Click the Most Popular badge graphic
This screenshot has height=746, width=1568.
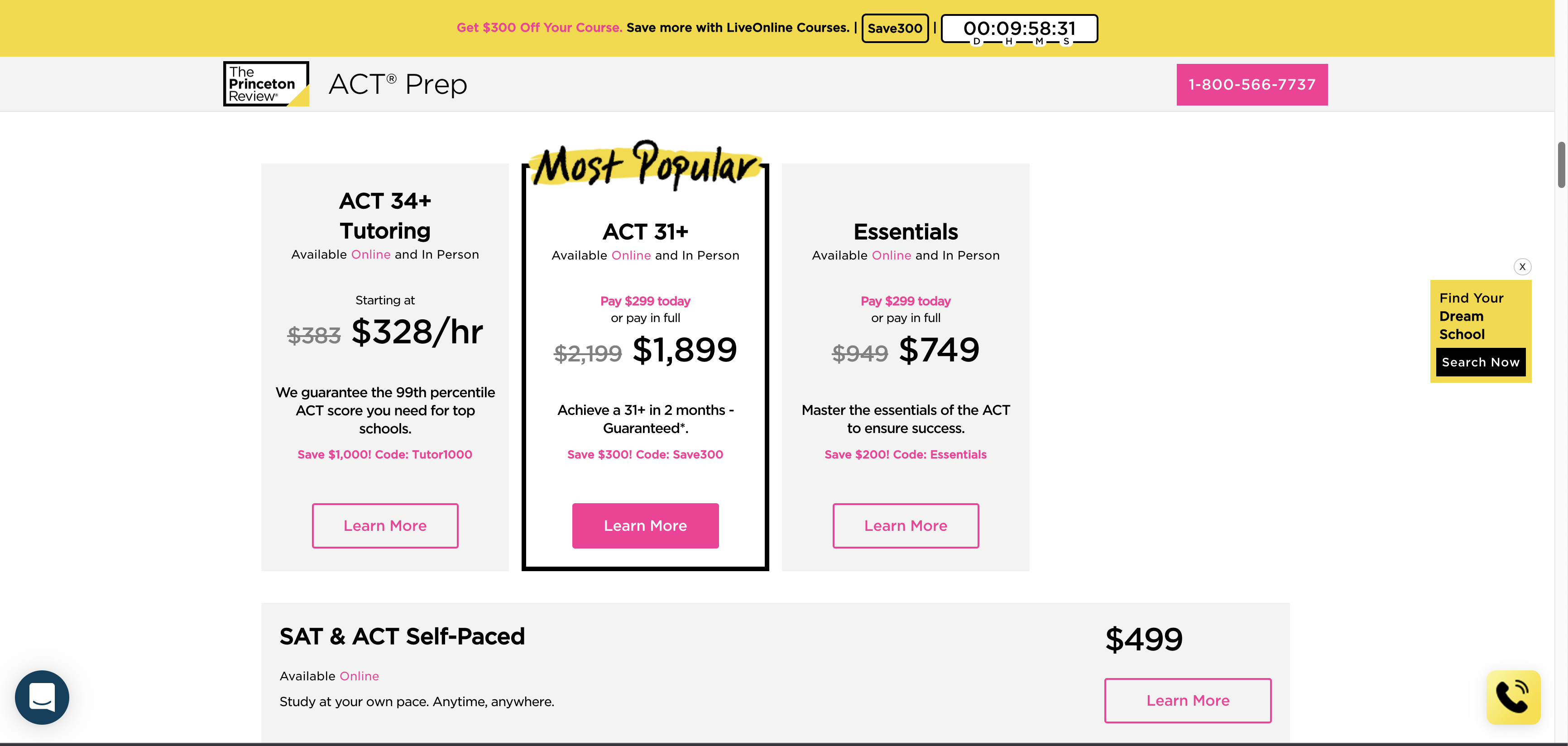coord(645,164)
